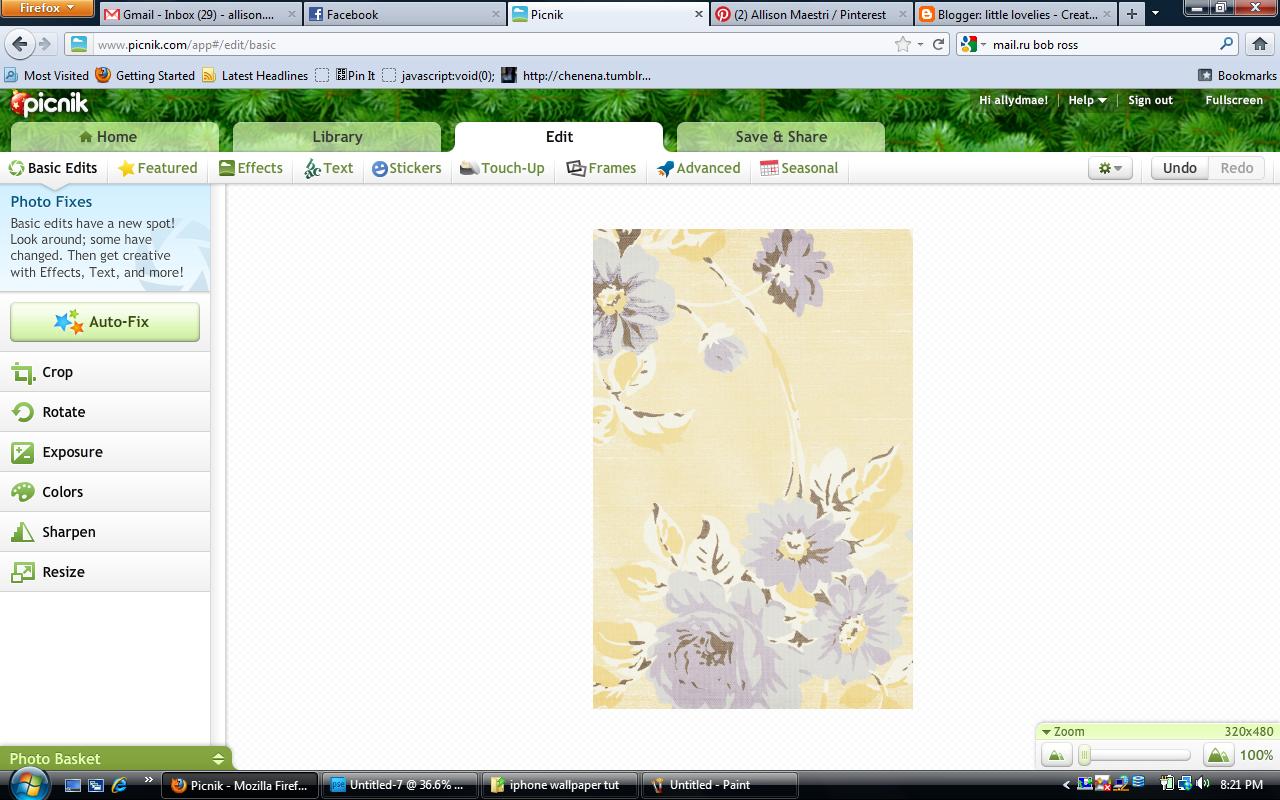Click the Zoom slider handle

[x=1085, y=756]
